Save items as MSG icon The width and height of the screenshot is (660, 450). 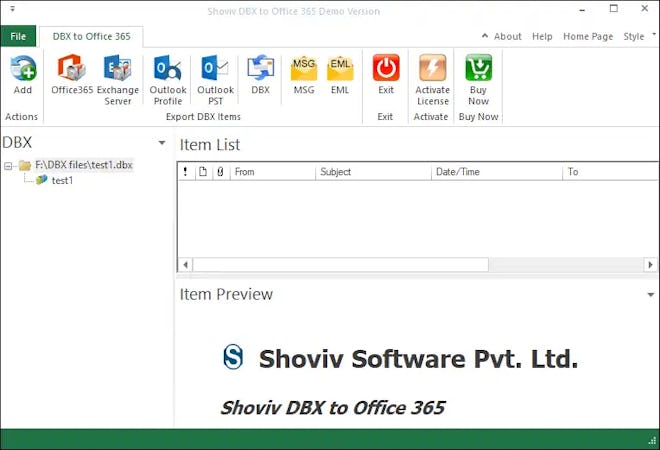pyautogui.click(x=303, y=69)
